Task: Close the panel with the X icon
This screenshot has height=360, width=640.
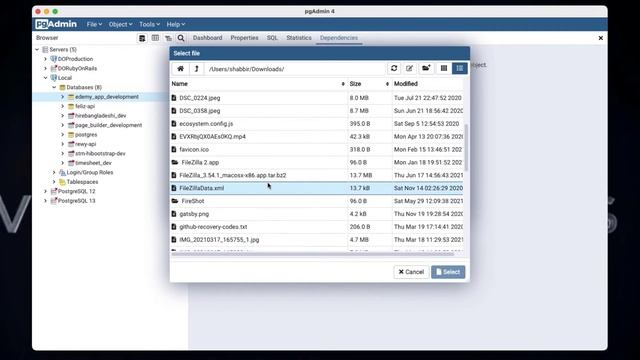Action: pos(600,38)
